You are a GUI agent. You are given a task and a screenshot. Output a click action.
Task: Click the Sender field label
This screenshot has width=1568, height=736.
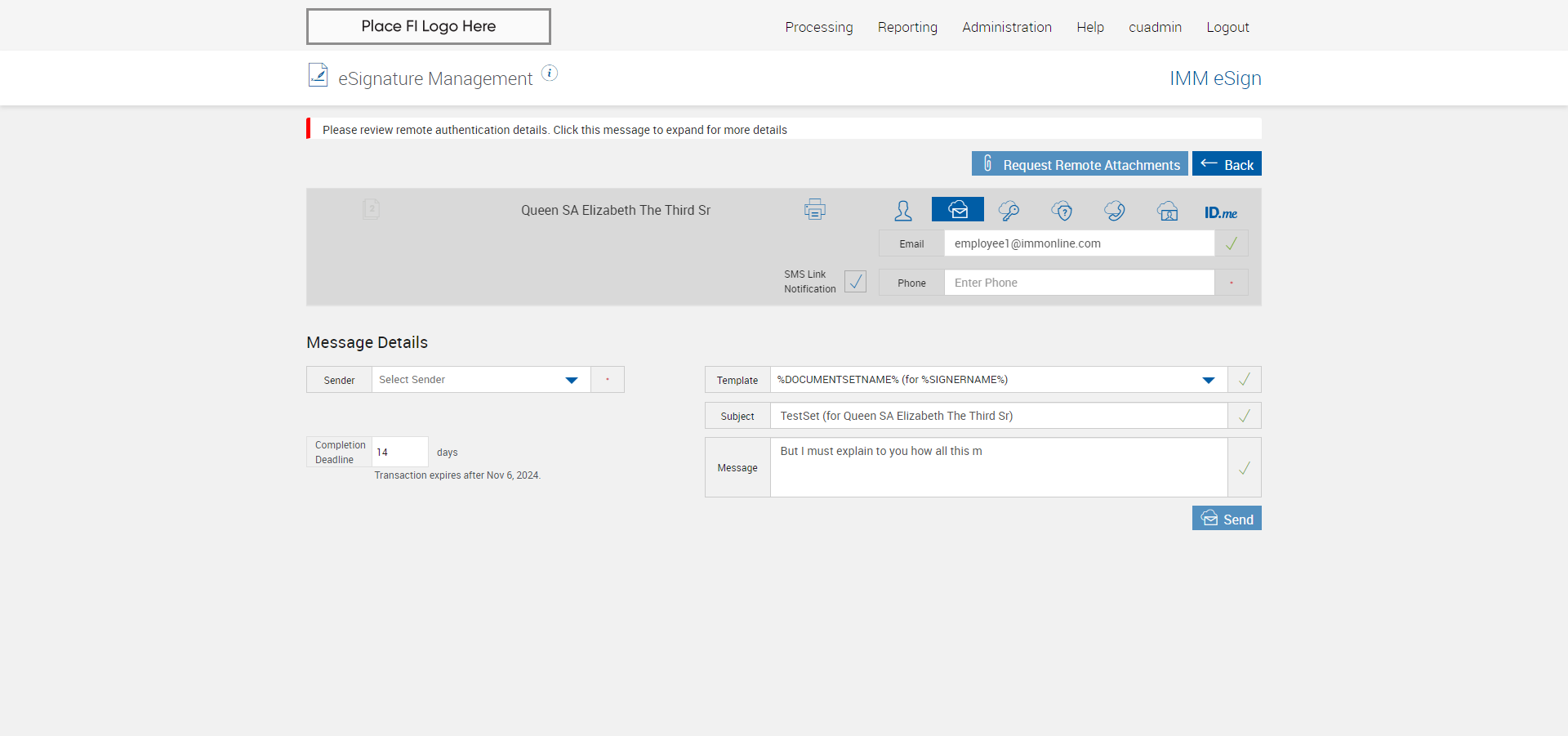tap(339, 381)
